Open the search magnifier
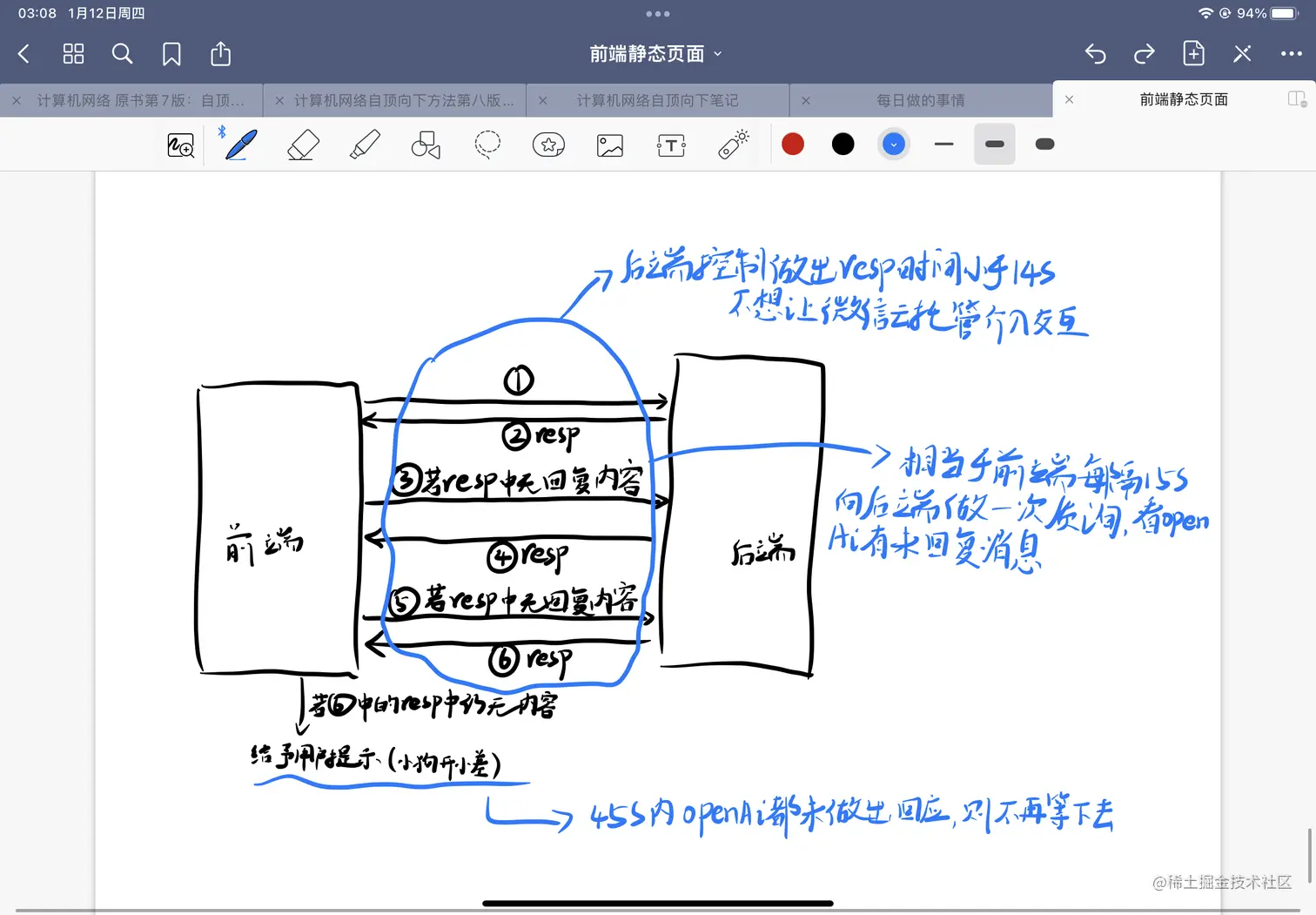The height and width of the screenshot is (915, 1316). (123, 54)
